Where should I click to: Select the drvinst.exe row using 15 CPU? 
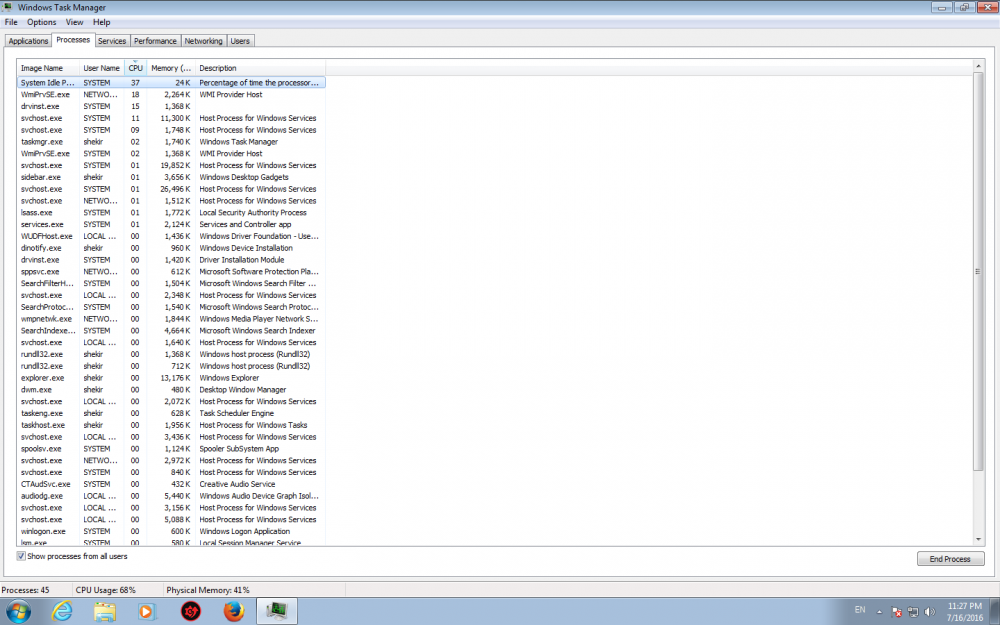pyautogui.click(x=171, y=106)
